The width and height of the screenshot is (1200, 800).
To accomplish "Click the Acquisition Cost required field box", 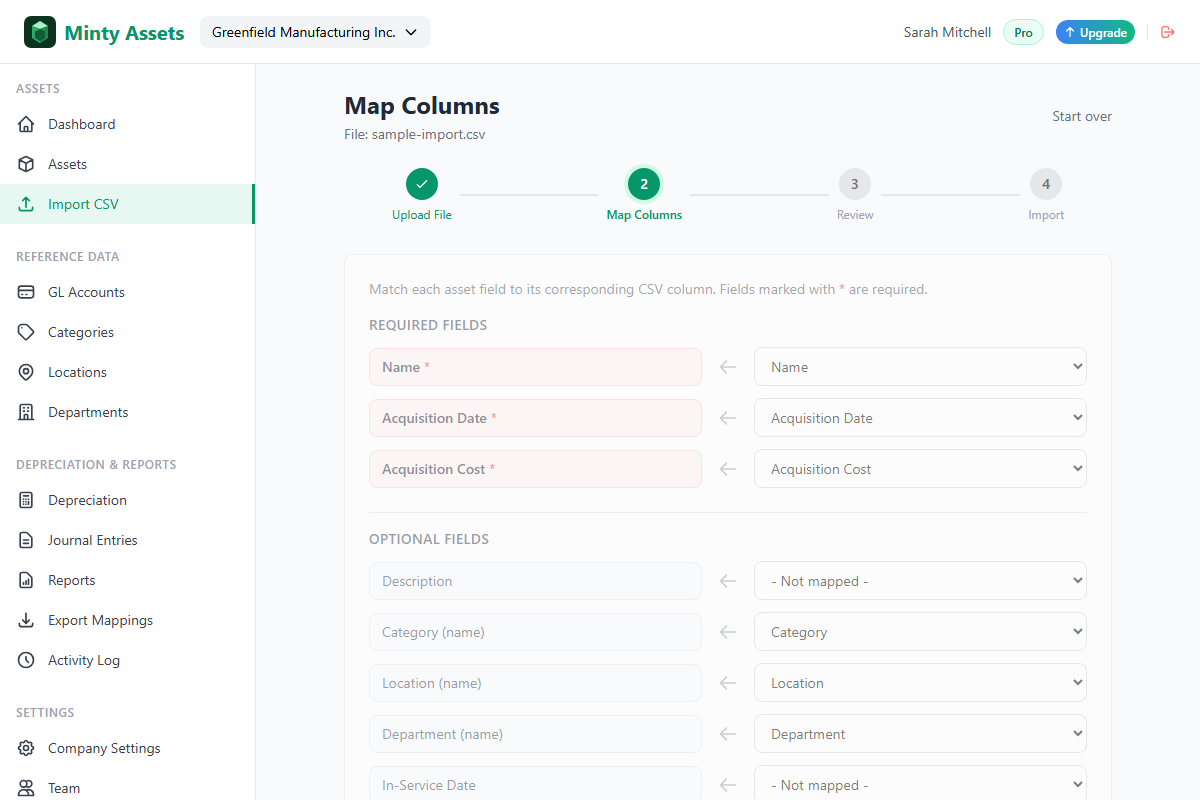I will (535, 469).
